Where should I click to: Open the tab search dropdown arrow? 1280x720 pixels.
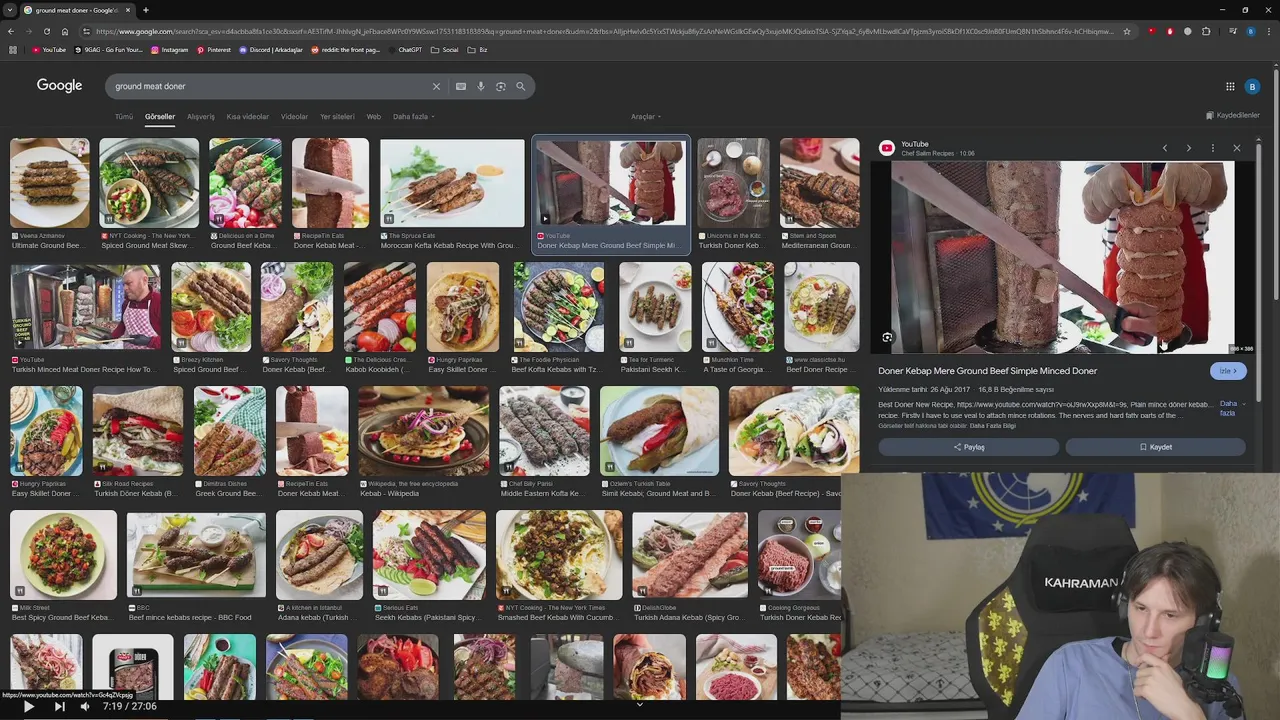pos(11,10)
